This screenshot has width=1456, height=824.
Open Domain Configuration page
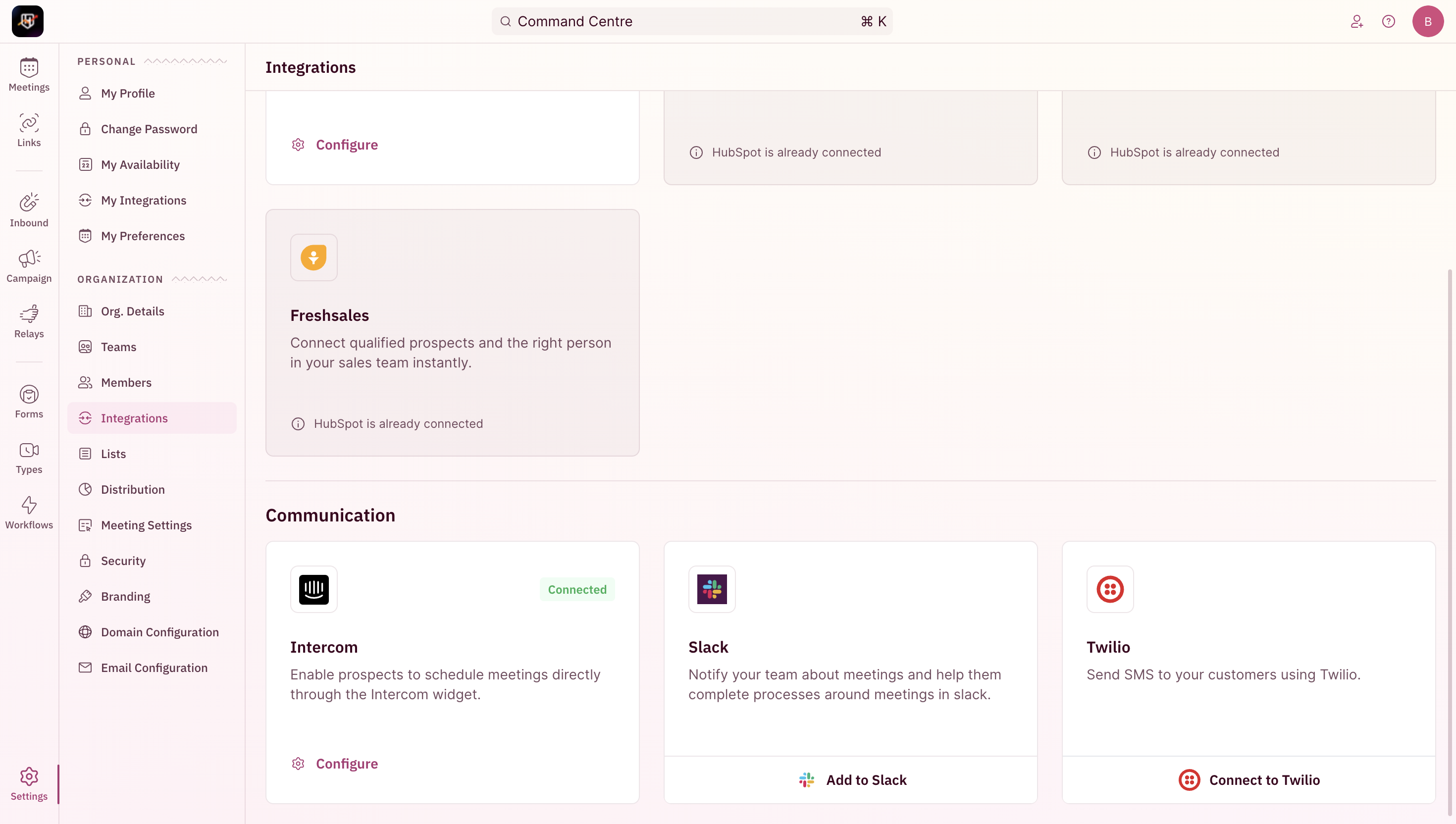point(152,632)
